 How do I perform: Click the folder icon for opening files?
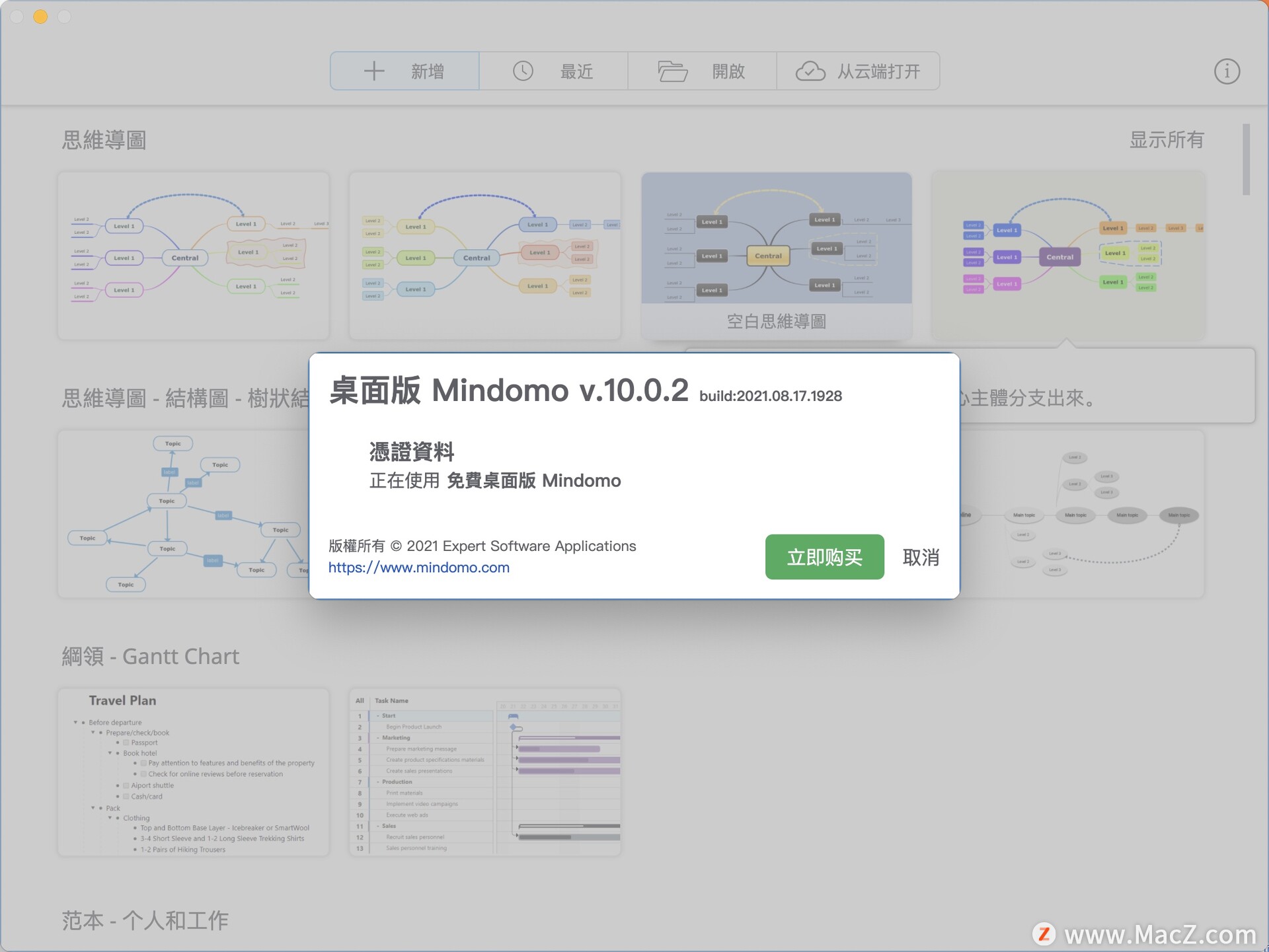673,71
